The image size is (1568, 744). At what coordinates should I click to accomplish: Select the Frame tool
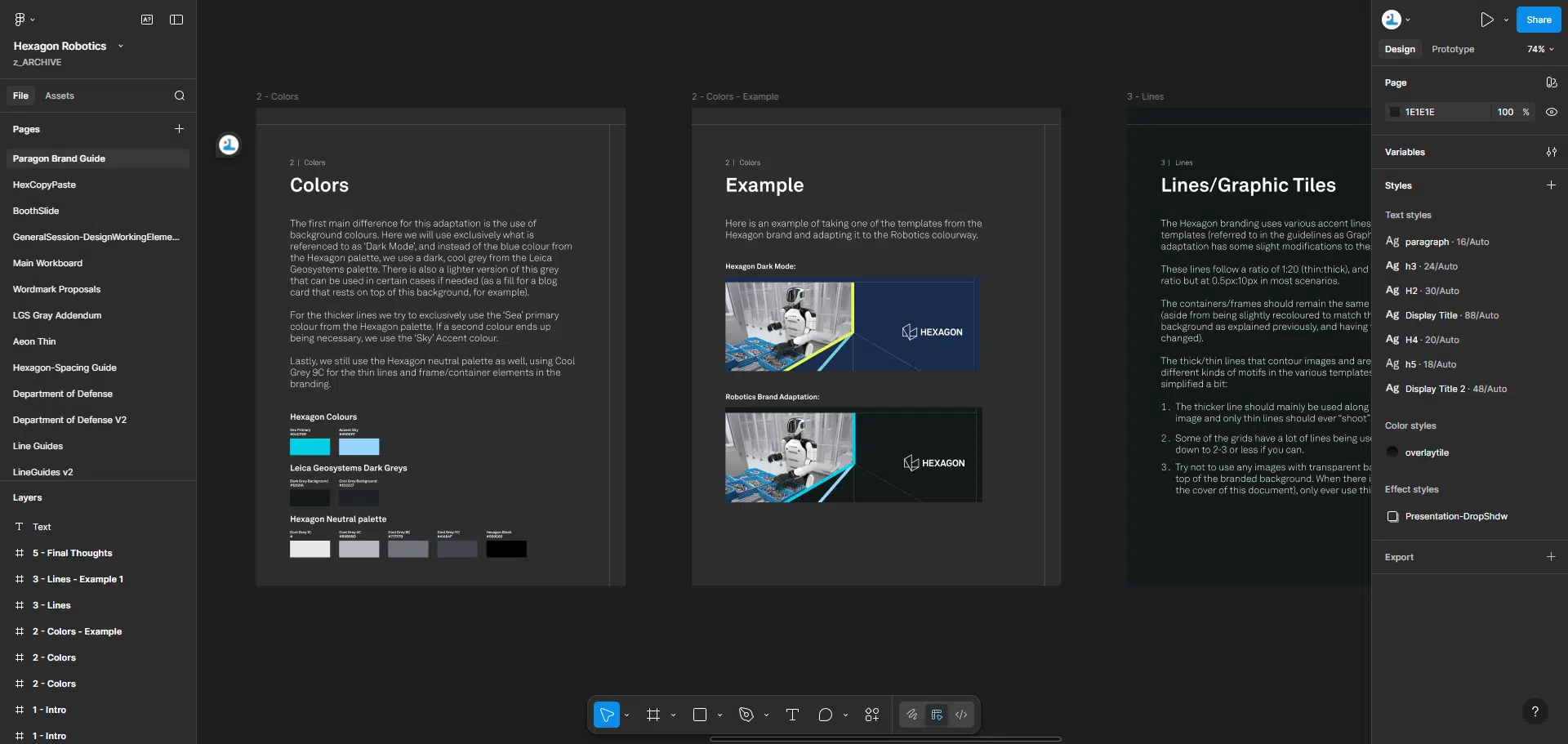[x=653, y=715]
